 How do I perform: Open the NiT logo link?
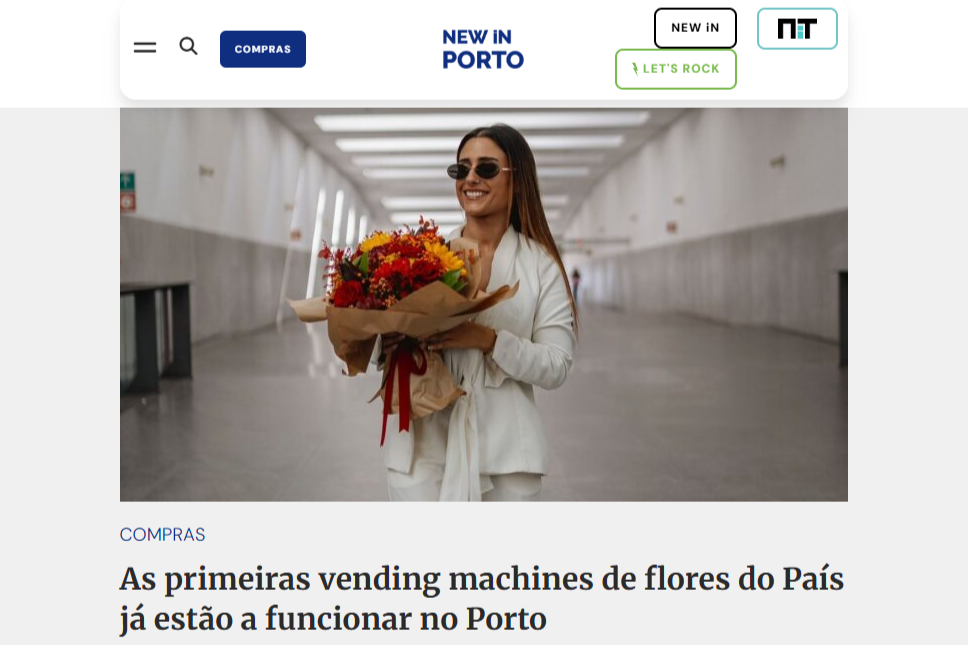click(x=797, y=28)
